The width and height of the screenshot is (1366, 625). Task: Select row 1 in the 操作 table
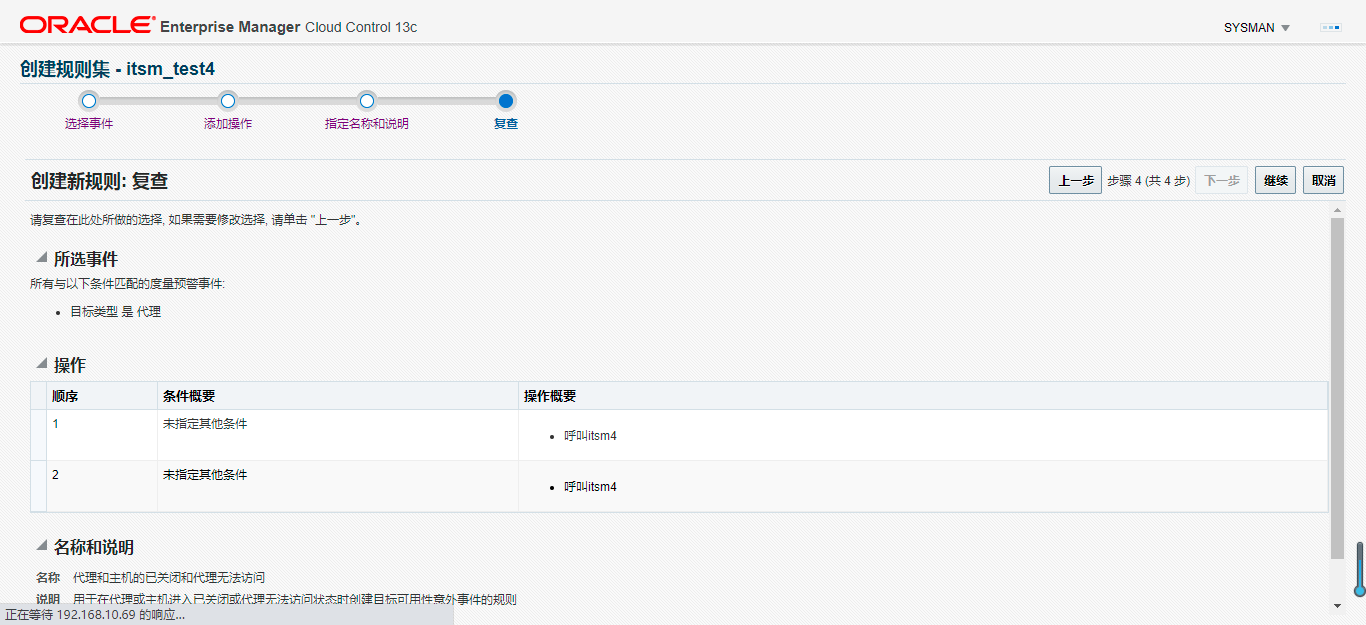tap(680, 435)
